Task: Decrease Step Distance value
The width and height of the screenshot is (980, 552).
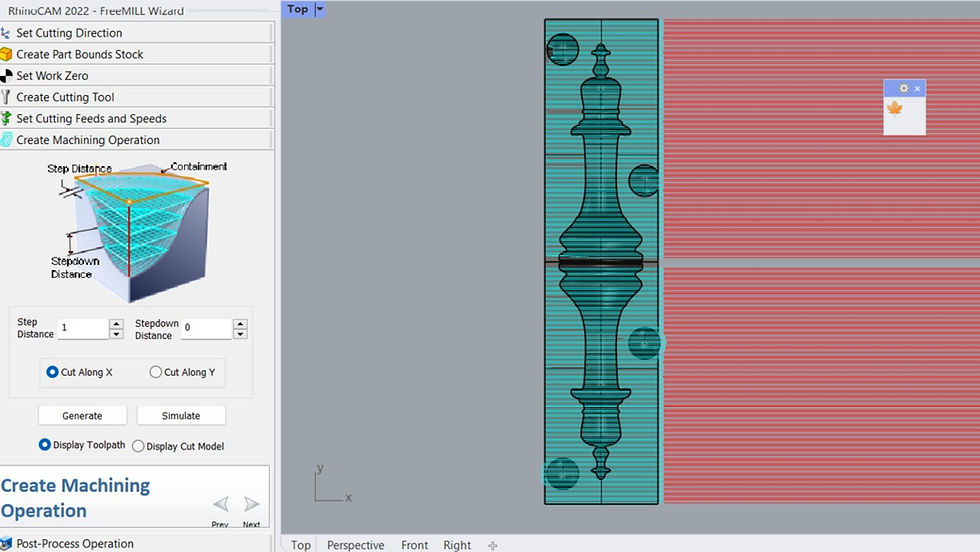Action: click(x=116, y=334)
